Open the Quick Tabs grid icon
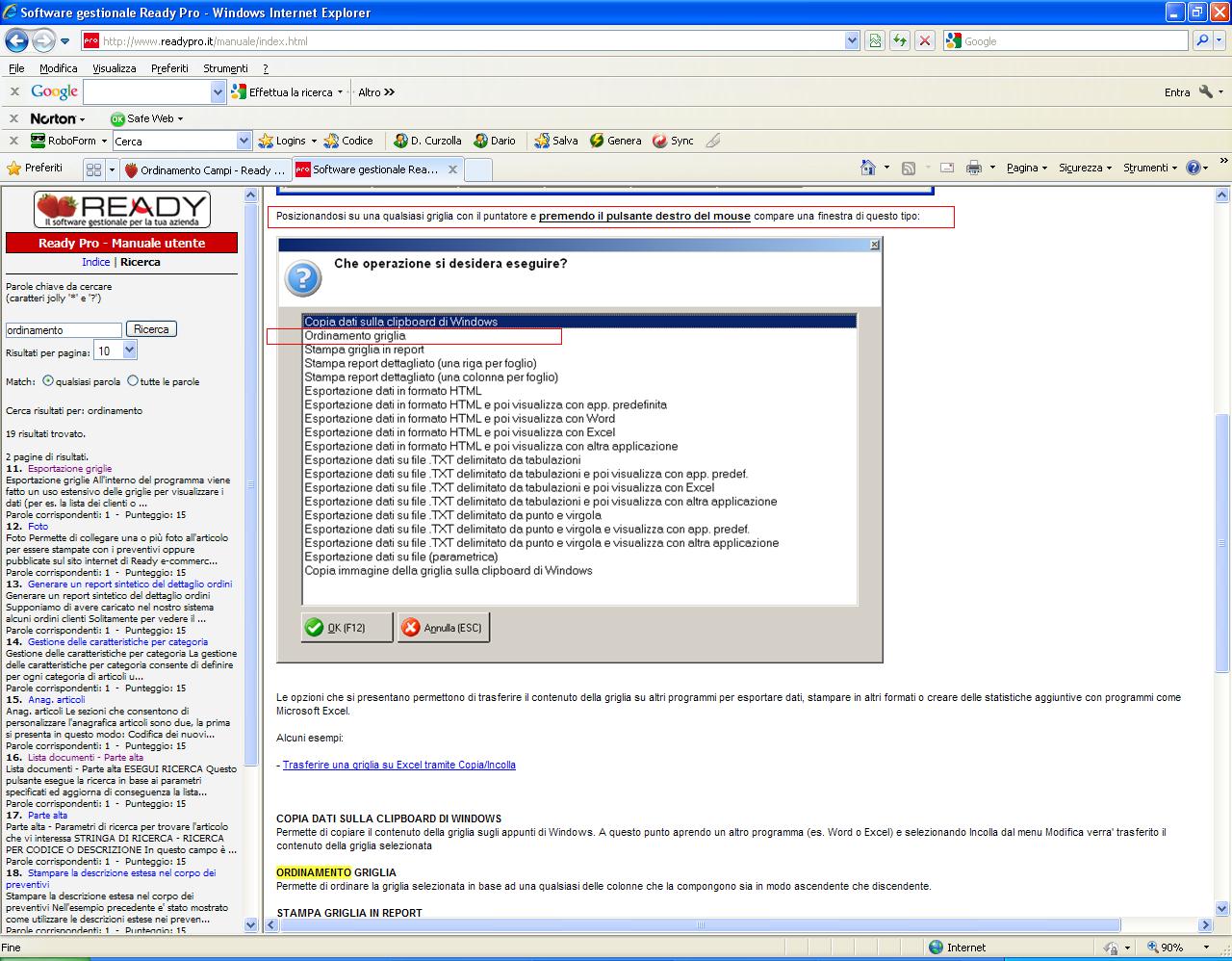This screenshot has width=1232, height=961. pos(93,169)
